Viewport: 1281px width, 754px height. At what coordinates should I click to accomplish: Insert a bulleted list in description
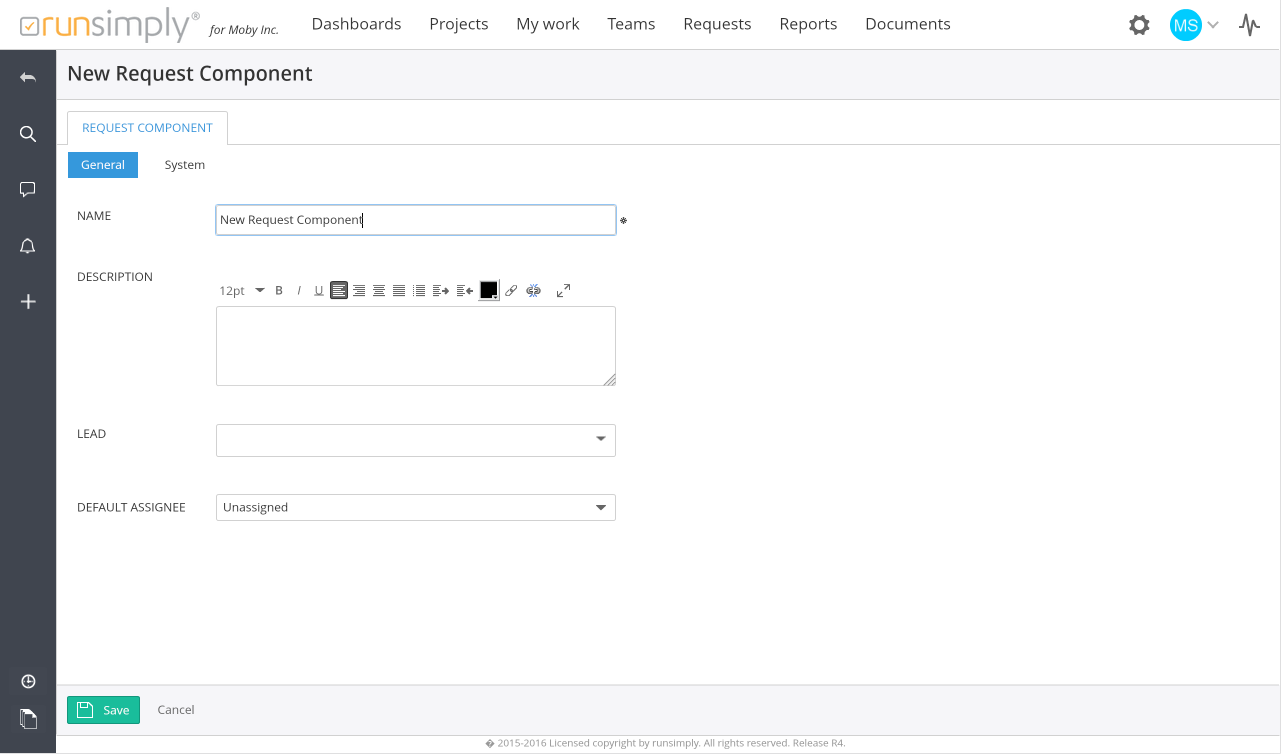point(419,291)
